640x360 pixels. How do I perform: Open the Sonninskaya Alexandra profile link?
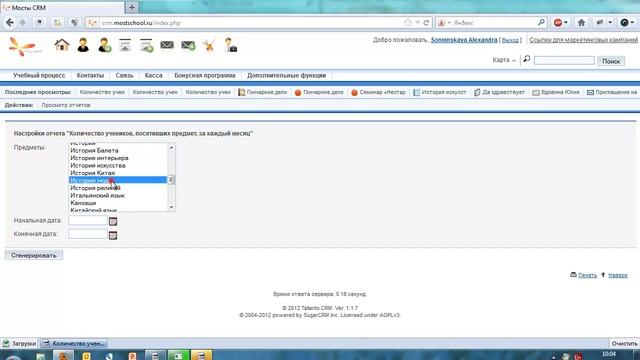point(464,40)
